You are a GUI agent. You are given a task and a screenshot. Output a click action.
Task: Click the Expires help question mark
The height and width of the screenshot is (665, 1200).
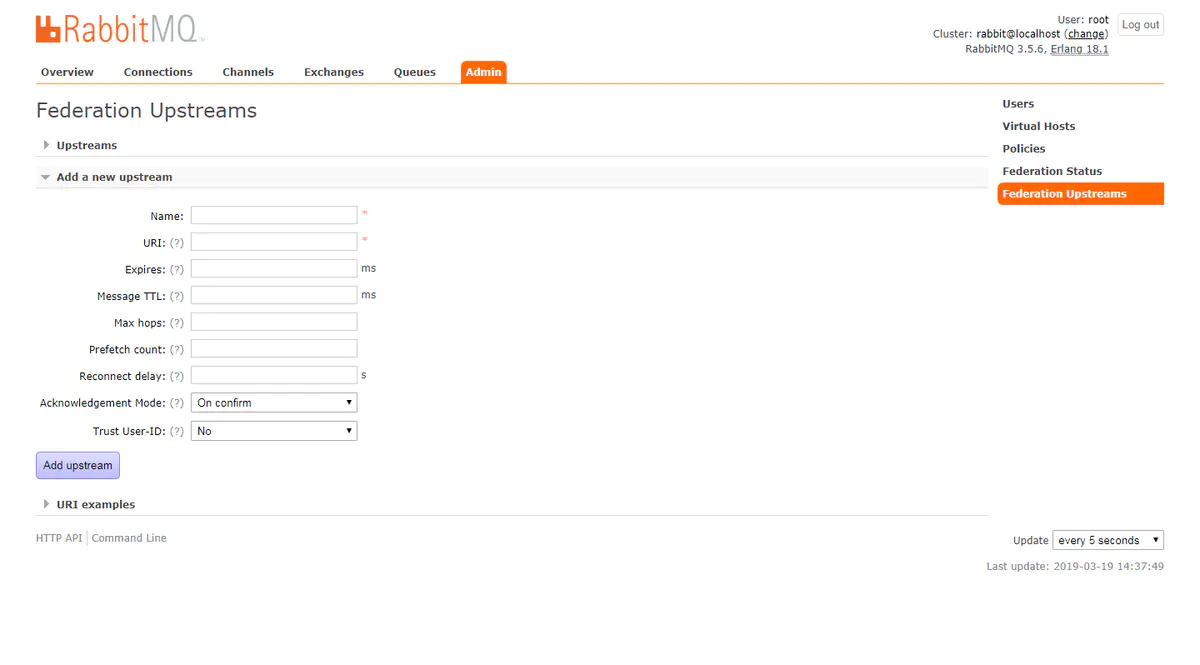(177, 270)
